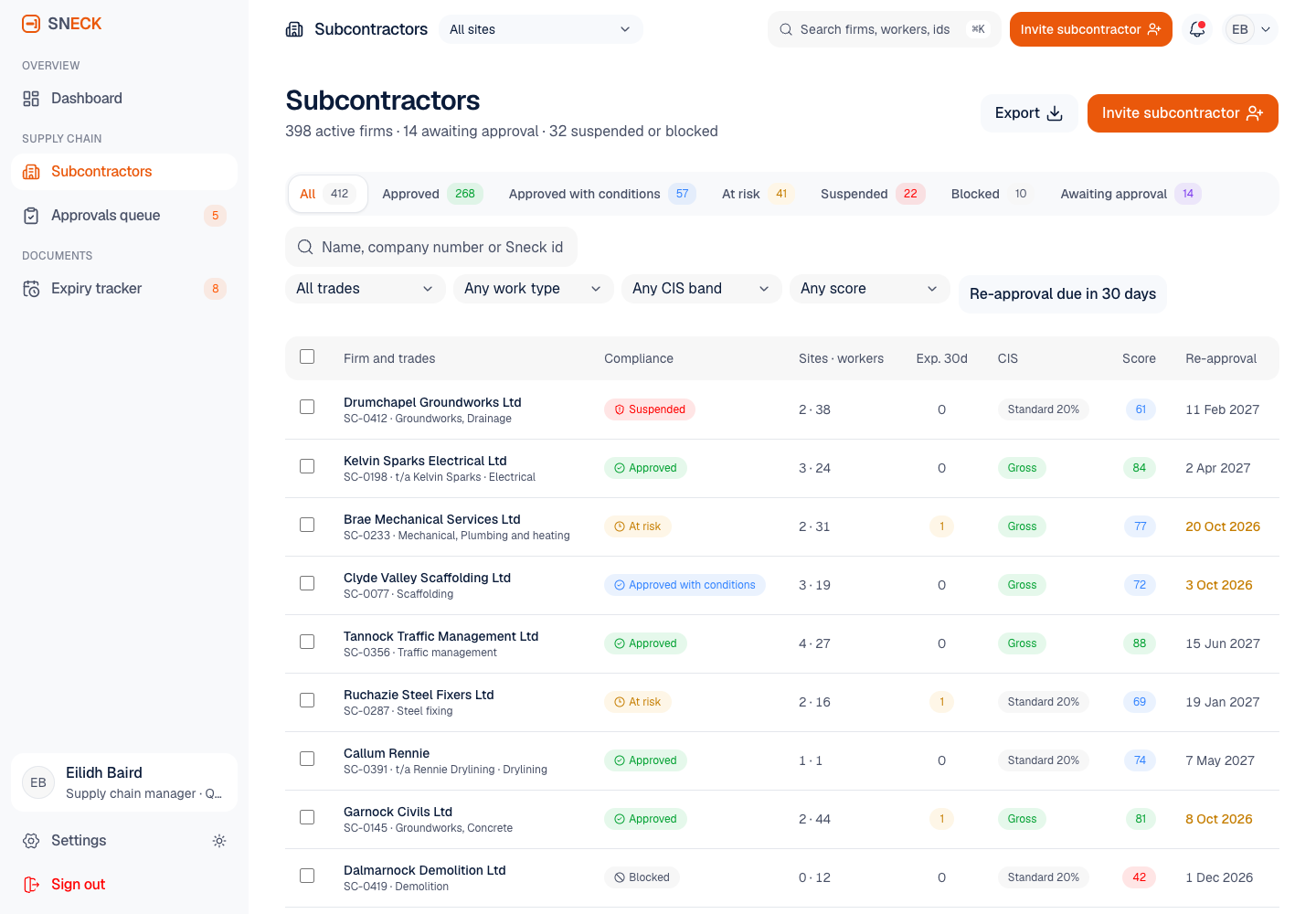Open the Any score dropdown
This screenshot has height=914, width=1316.
870,289
